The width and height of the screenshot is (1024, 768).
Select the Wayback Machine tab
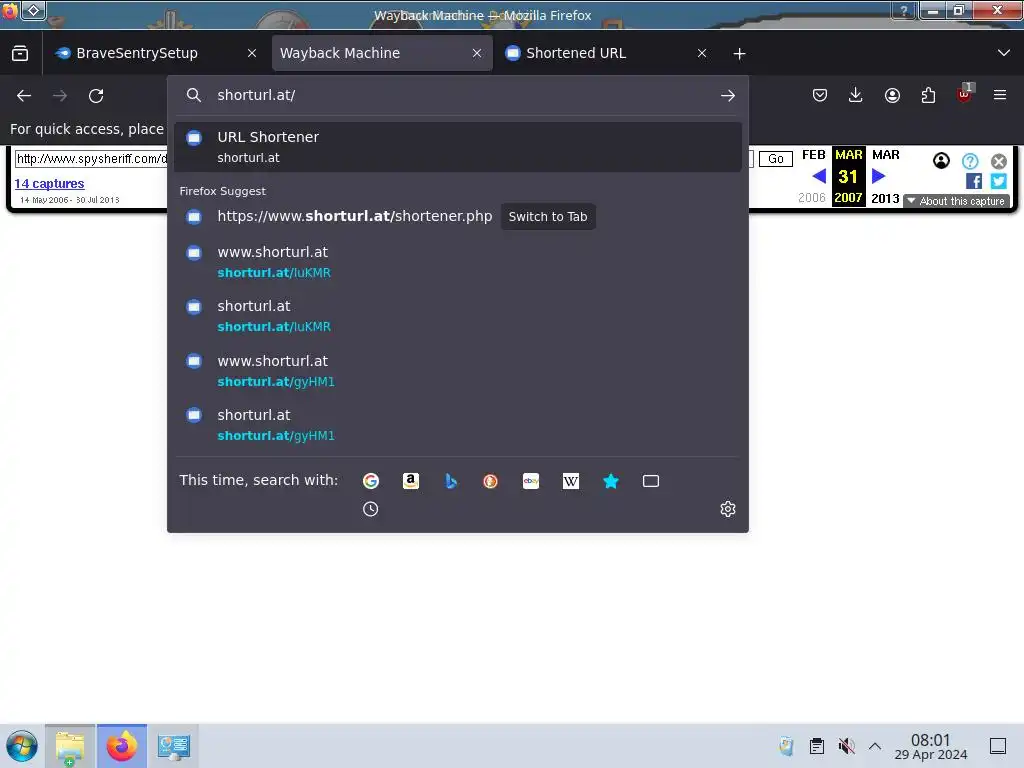tap(340, 53)
